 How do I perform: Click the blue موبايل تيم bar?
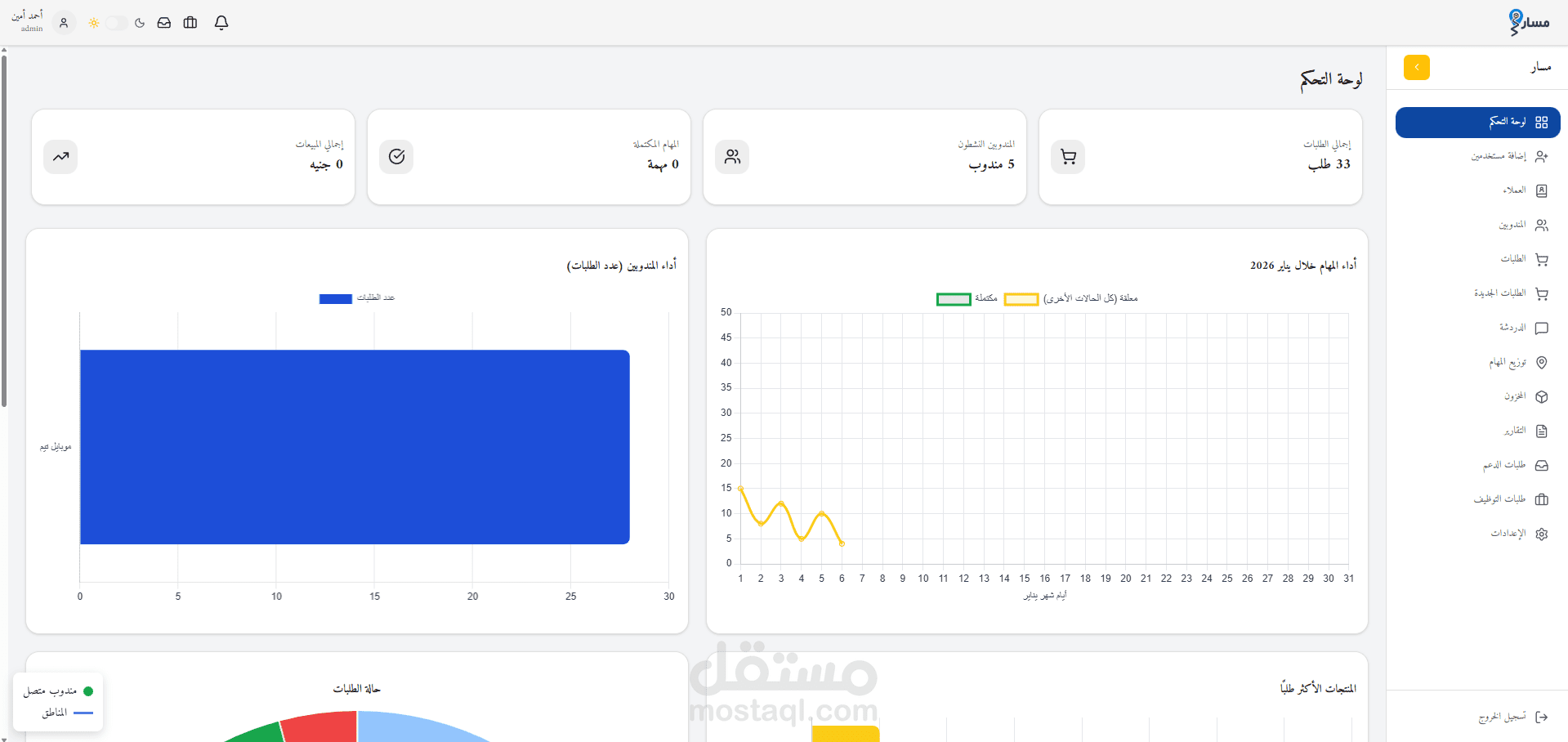click(x=355, y=447)
